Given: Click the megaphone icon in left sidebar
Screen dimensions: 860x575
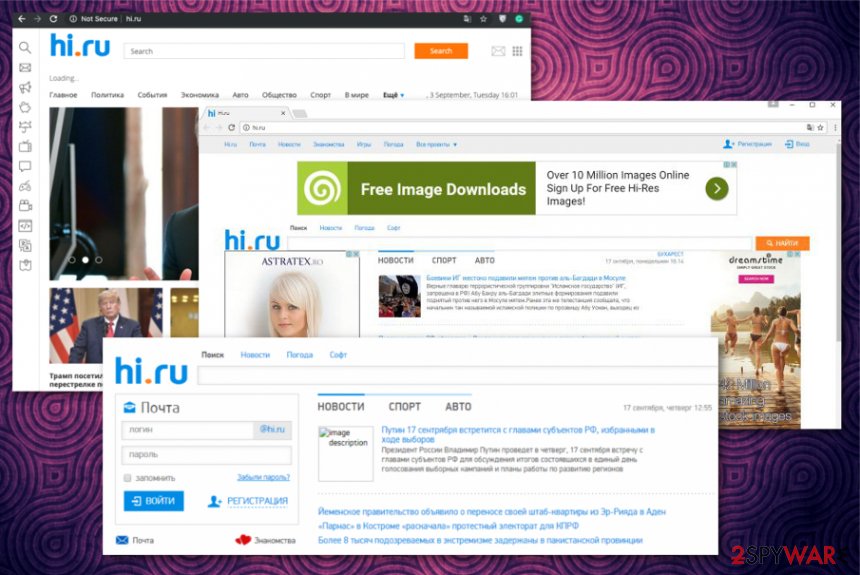Looking at the screenshot, I should pos(25,87).
